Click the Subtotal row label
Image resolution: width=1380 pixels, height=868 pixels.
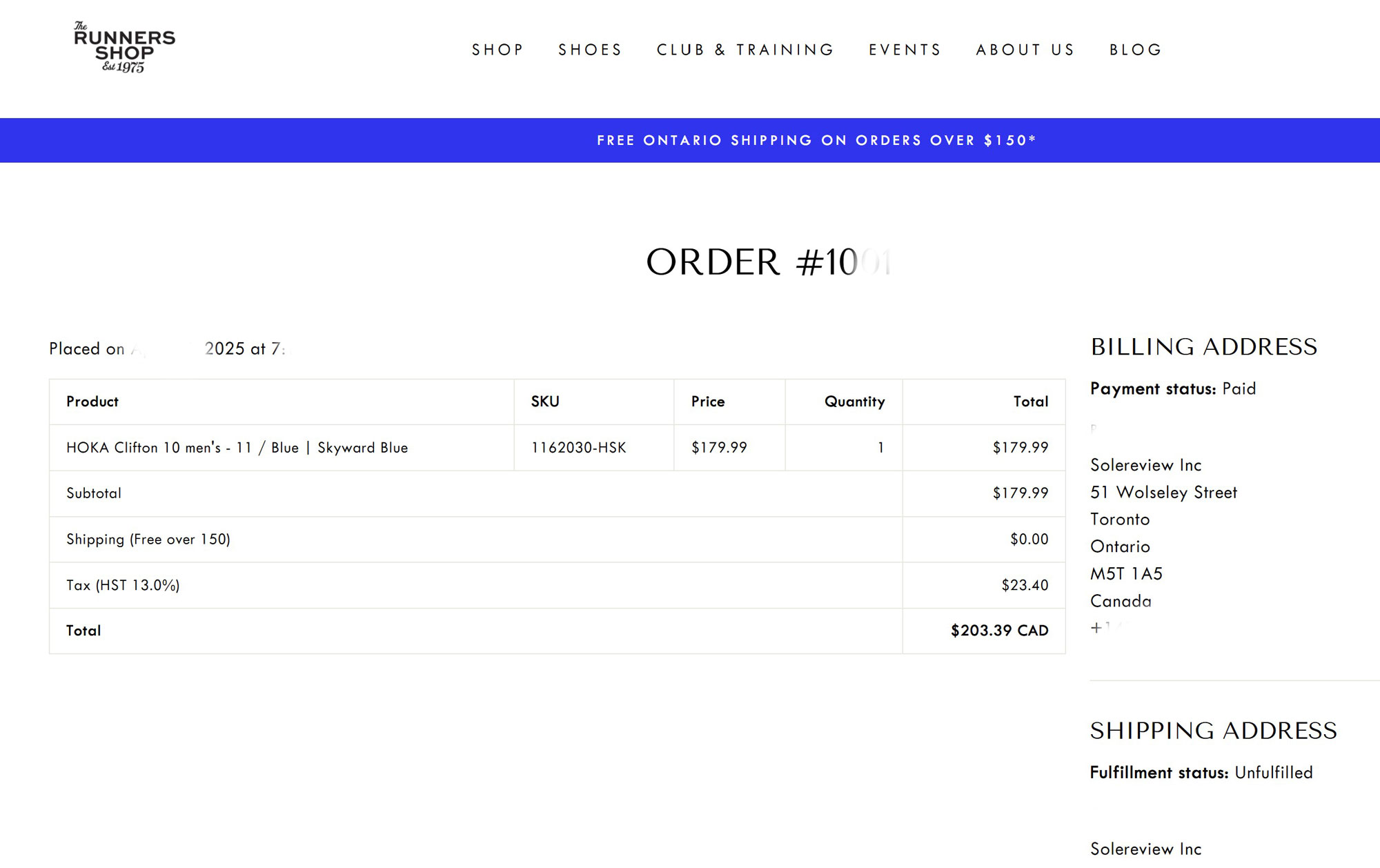(94, 493)
